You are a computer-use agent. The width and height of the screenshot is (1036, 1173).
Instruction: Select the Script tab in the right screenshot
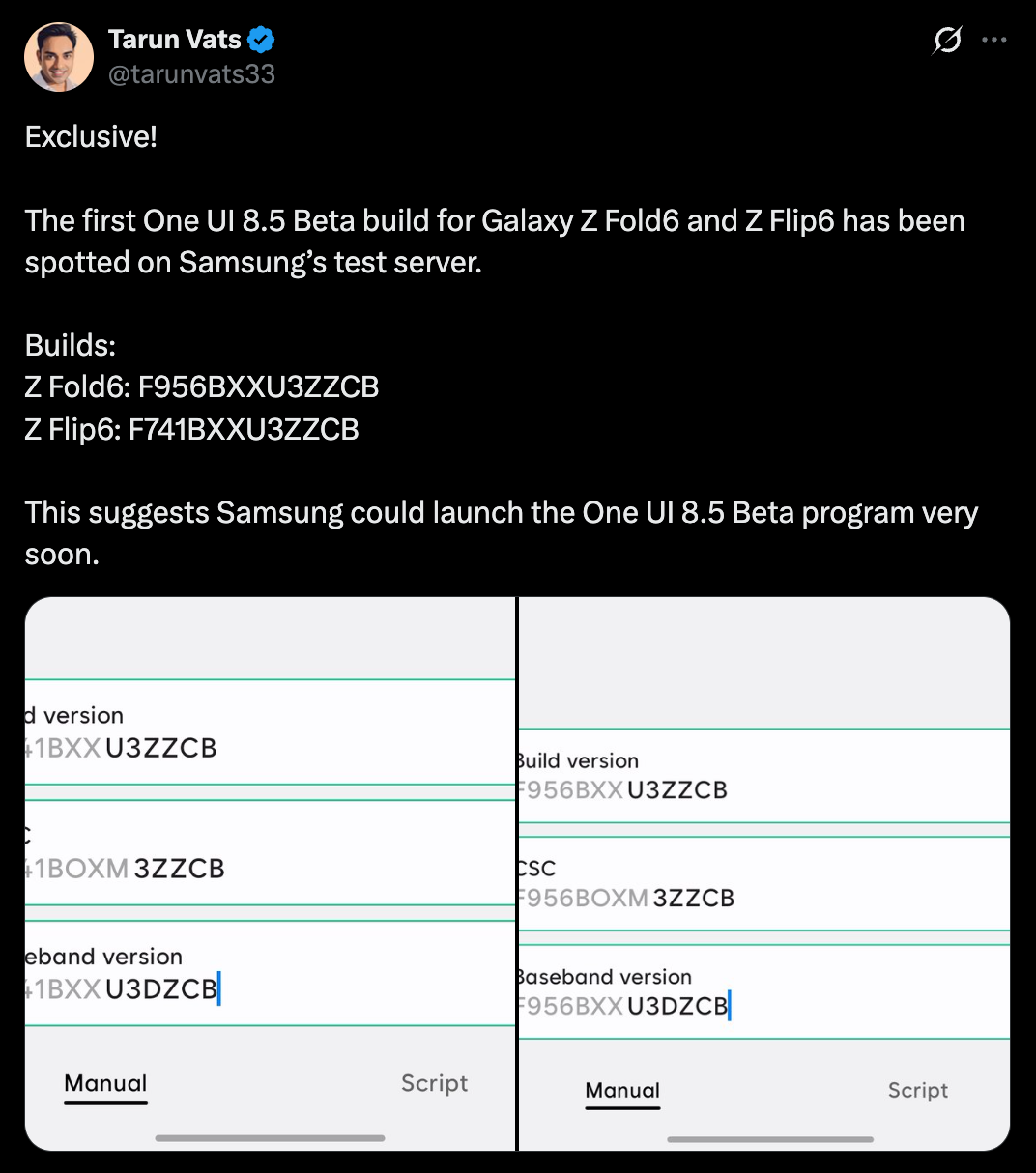(x=917, y=1090)
